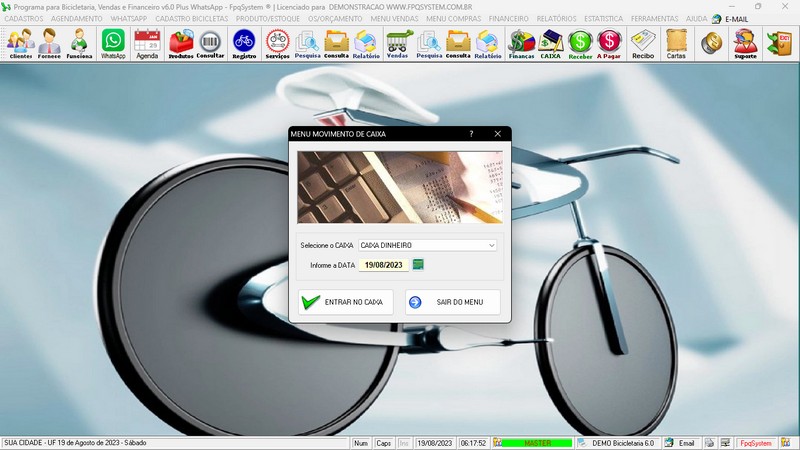Click the dialog help question mark

(471, 134)
